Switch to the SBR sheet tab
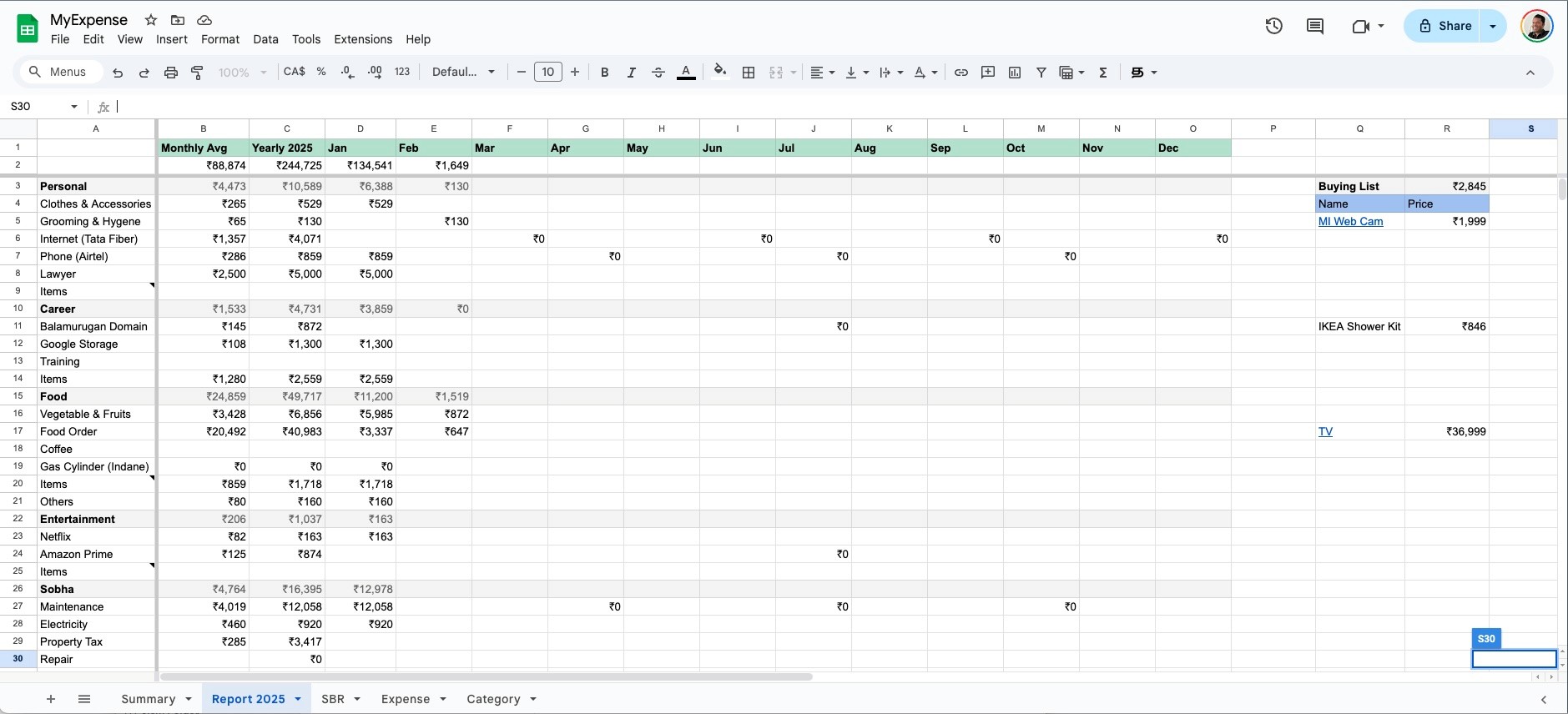The height and width of the screenshot is (714, 1568). coord(333,699)
